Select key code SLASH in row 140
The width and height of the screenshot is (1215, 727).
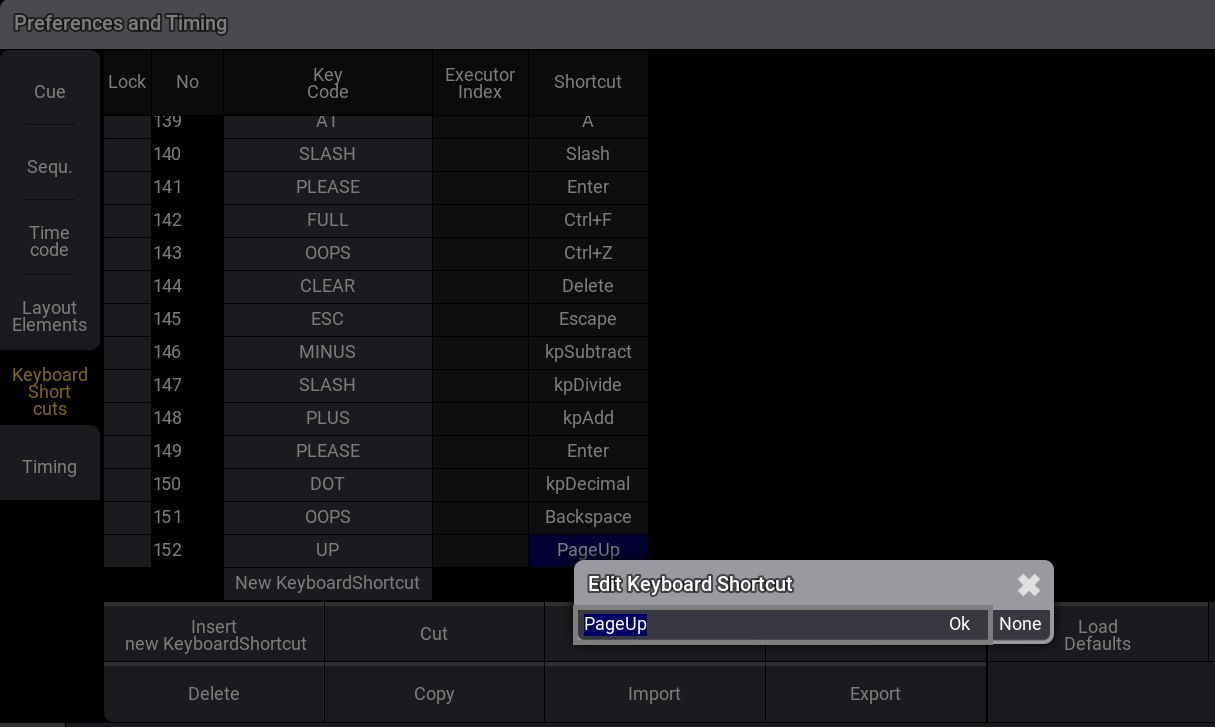[328, 154]
